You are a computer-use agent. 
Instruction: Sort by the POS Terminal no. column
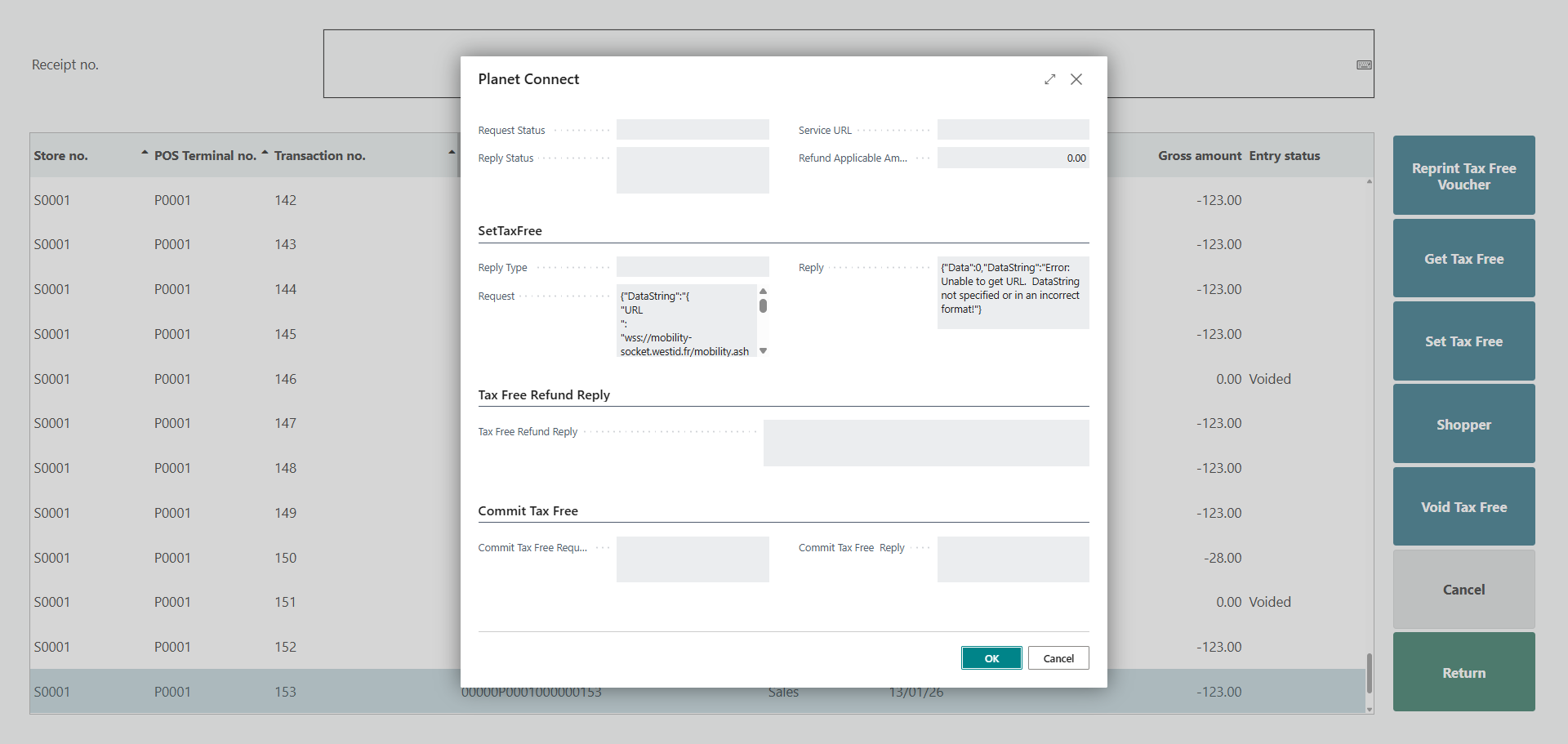pyautogui.click(x=205, y=156)
